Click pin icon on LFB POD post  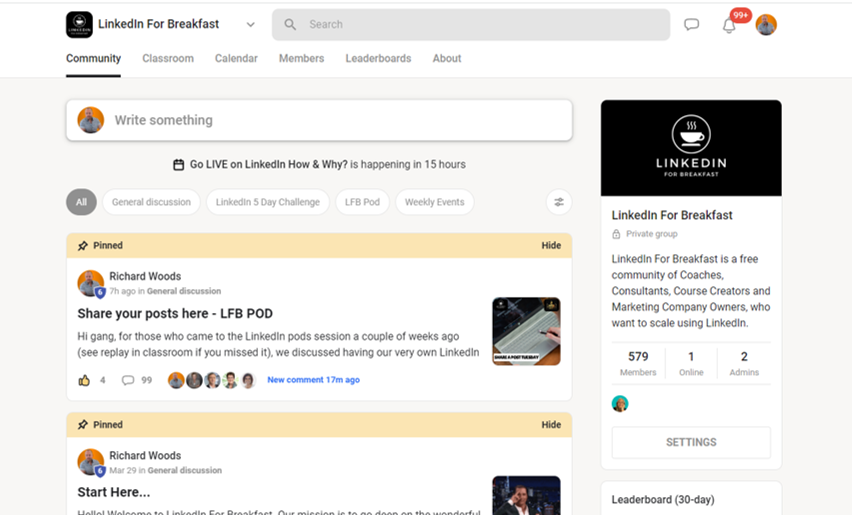pyautogui.click(x=83, y=246)
